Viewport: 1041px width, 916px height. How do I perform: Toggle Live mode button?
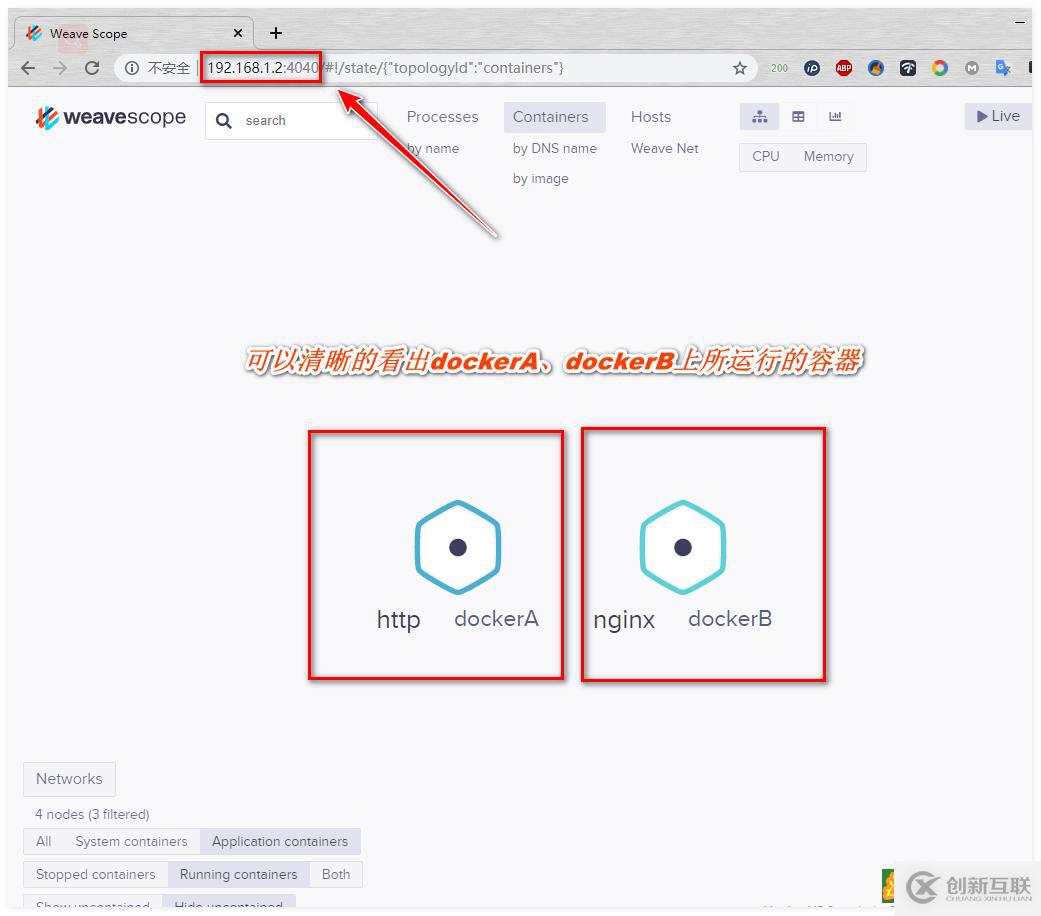point(998,116)
